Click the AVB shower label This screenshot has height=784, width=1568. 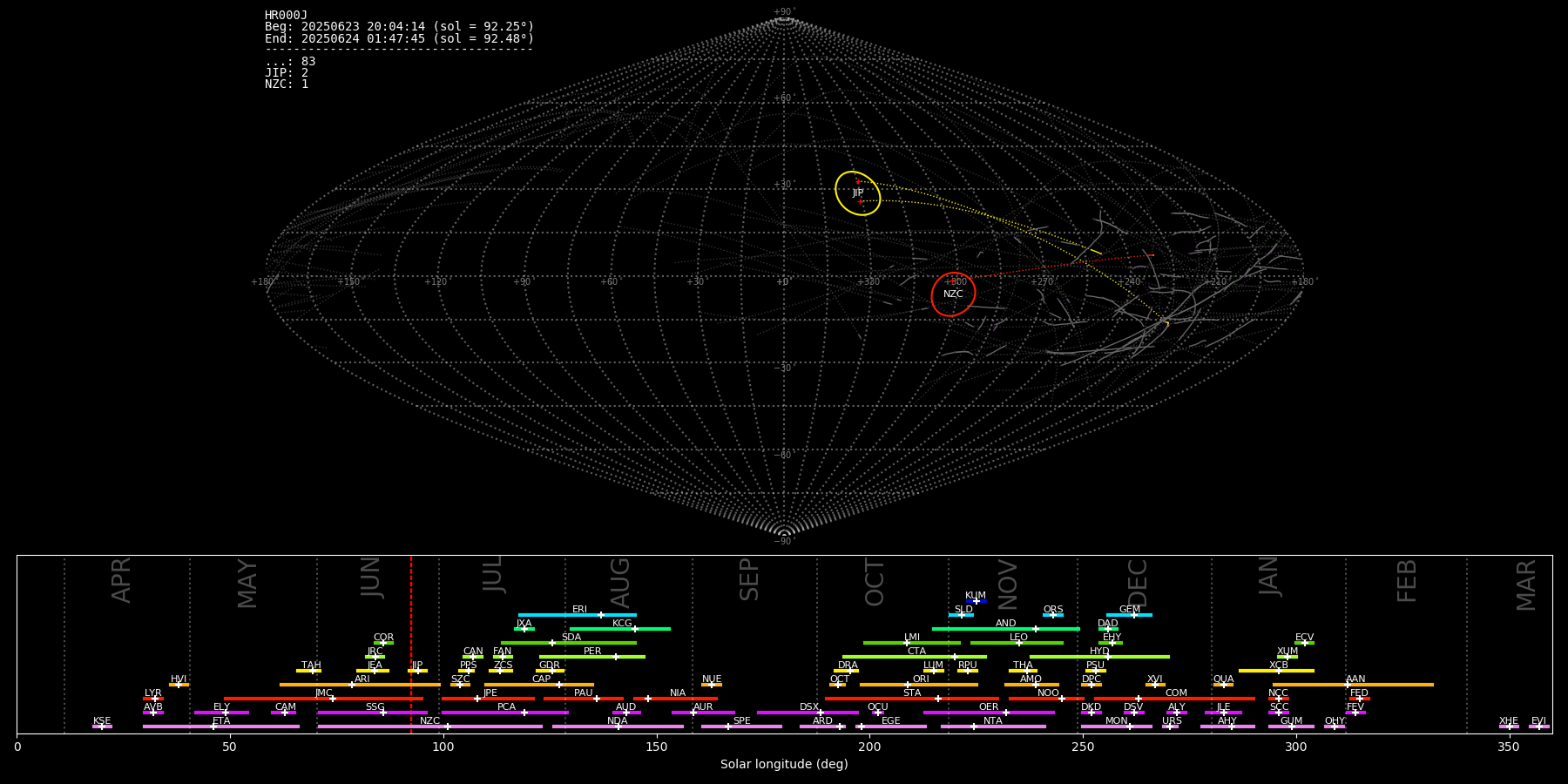coord(153,707)
